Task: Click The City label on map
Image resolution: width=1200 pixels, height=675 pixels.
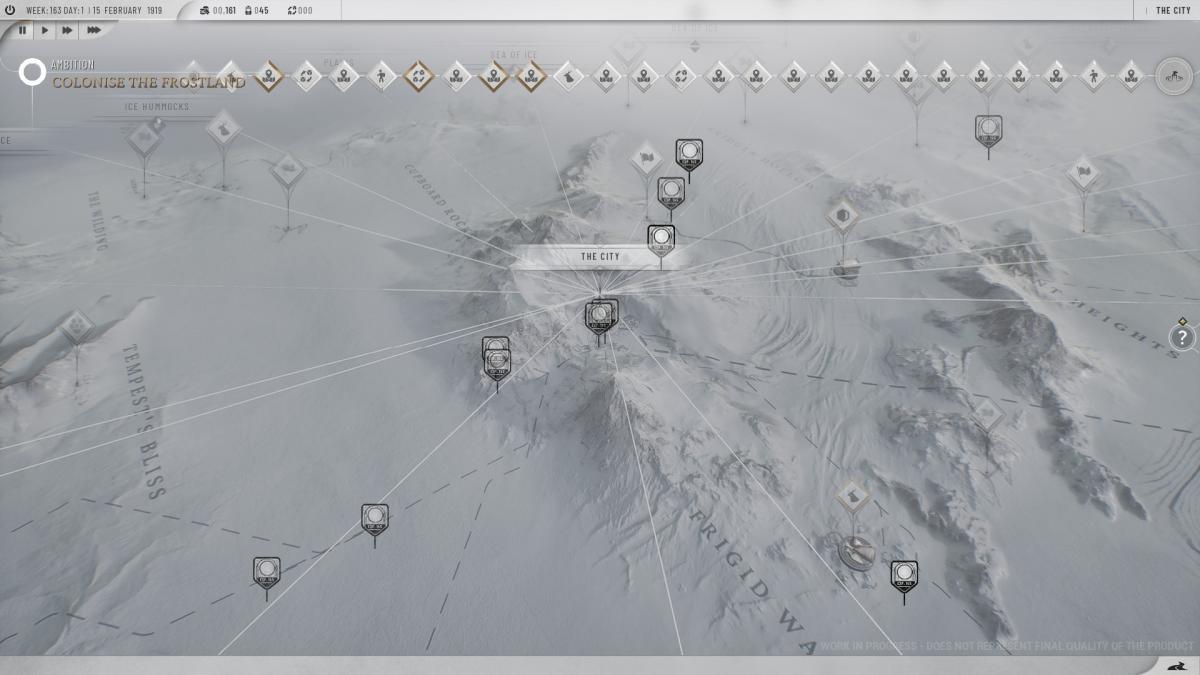Action: [600, 257]
